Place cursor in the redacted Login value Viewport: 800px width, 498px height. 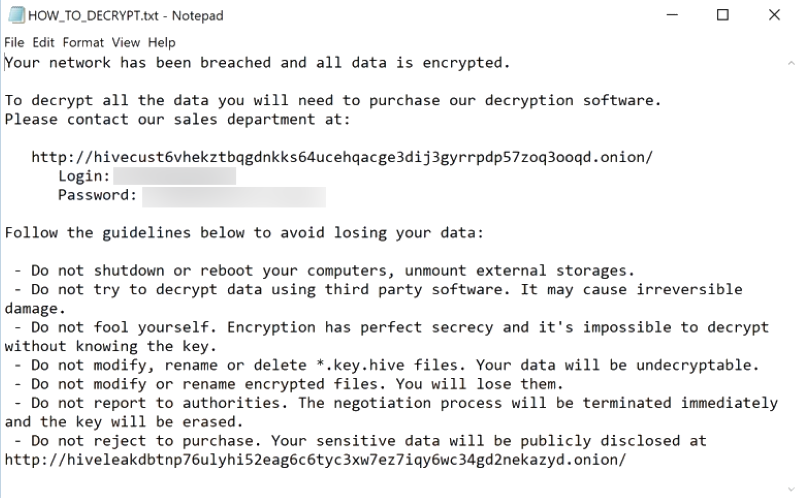pos(174,177)
